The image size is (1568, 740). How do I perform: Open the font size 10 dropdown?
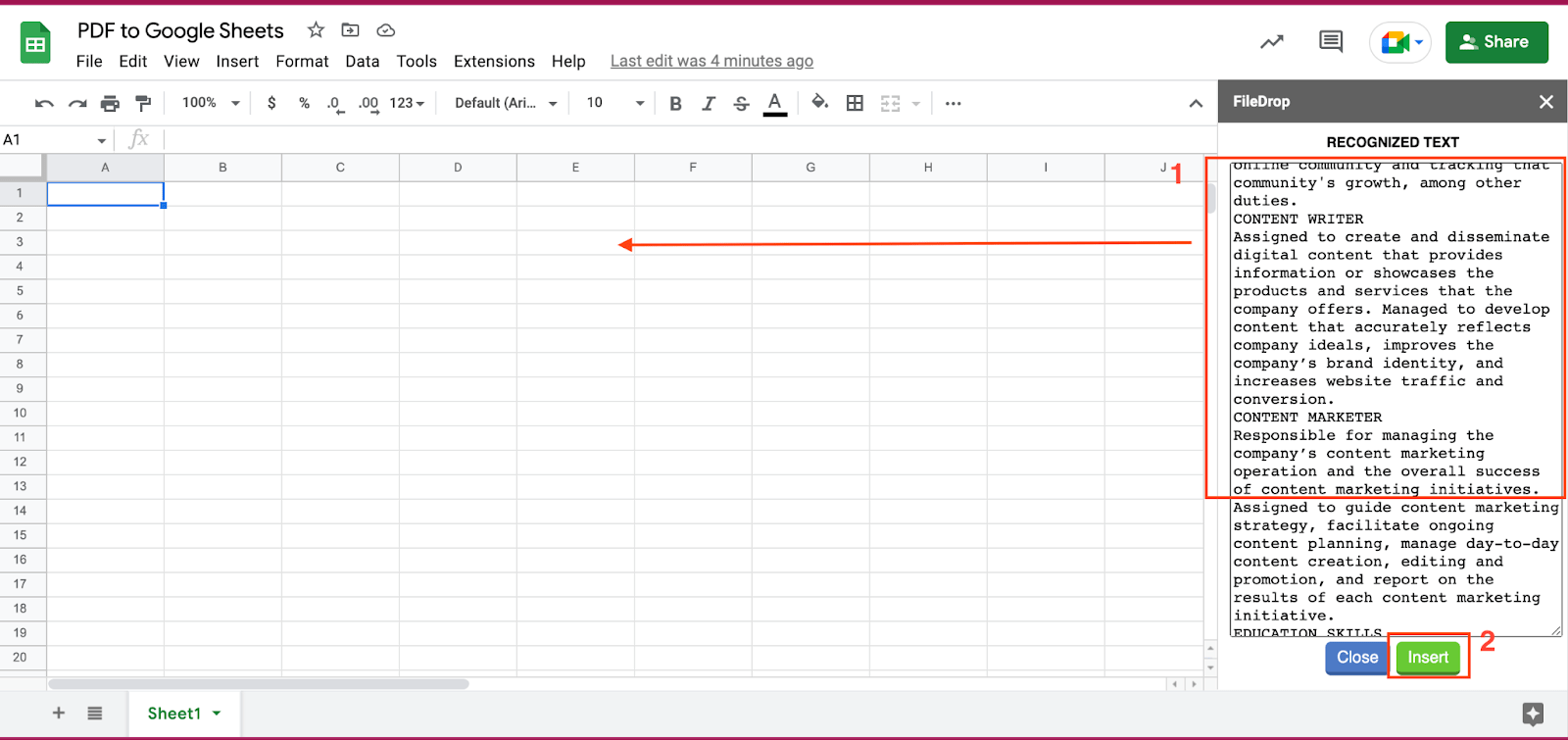(615, 103)
